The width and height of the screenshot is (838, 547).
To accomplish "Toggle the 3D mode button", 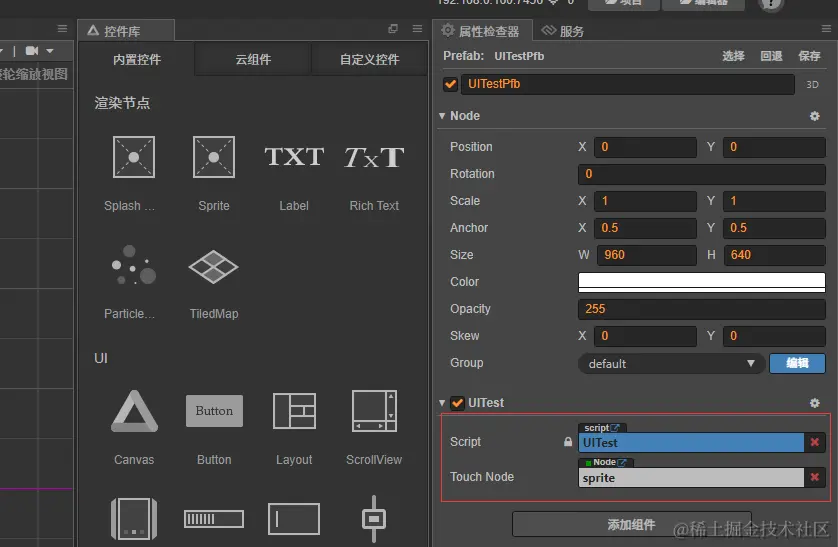I will click(x=812, y=84).
